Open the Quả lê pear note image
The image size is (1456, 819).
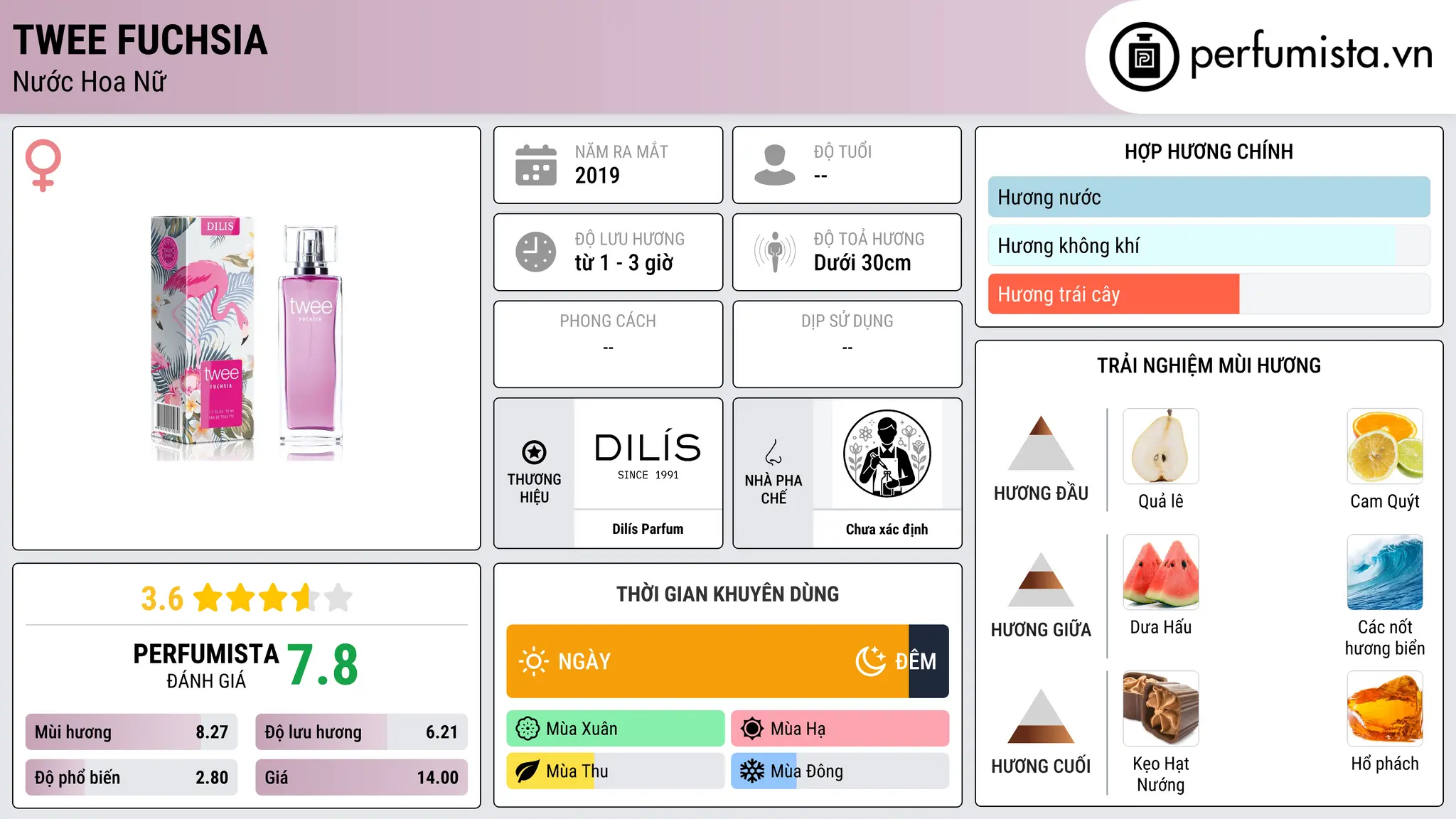(1161, 446)
